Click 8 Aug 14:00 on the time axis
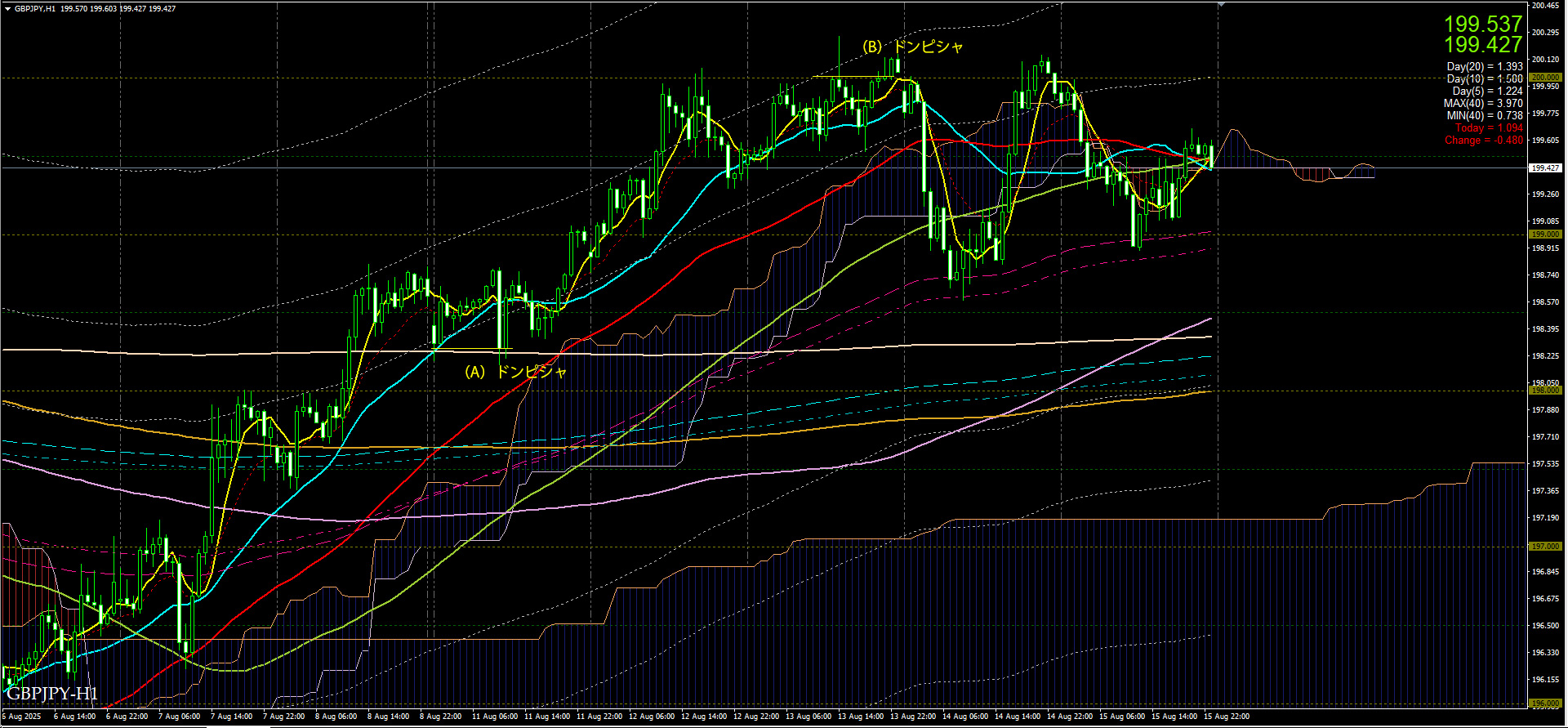1568x728 pixels. [x=389, y=717]
